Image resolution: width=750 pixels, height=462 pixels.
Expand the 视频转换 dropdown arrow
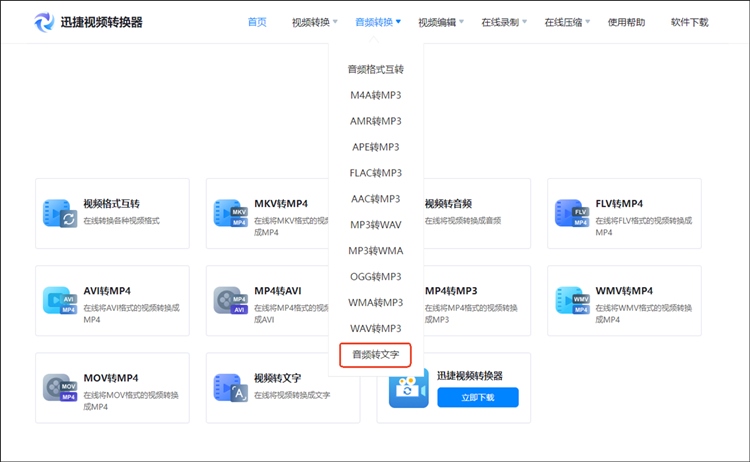tap(335, 22)
